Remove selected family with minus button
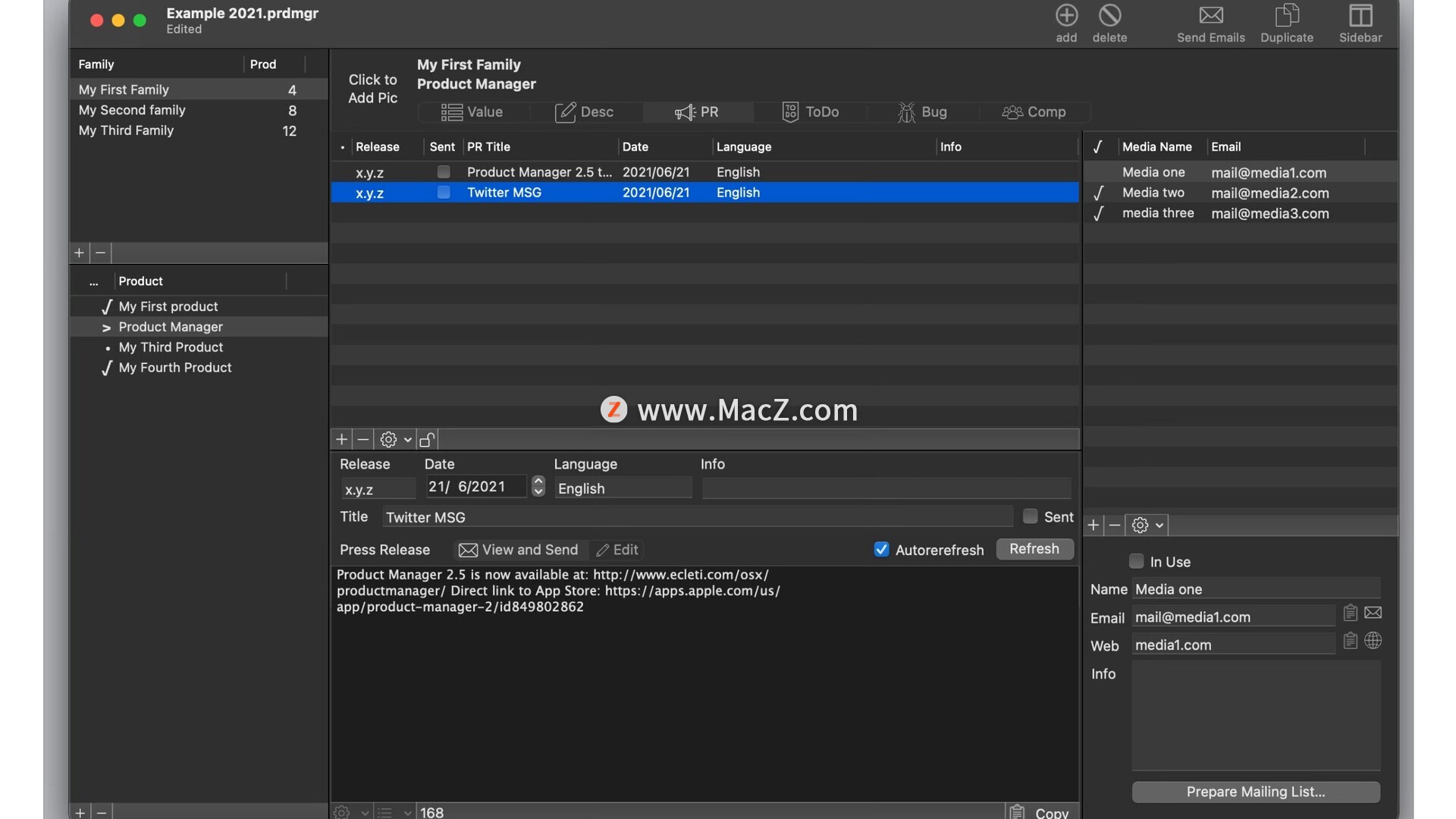Image resolution: width=1456 pixels, height=819 pixels. [100, 253]
